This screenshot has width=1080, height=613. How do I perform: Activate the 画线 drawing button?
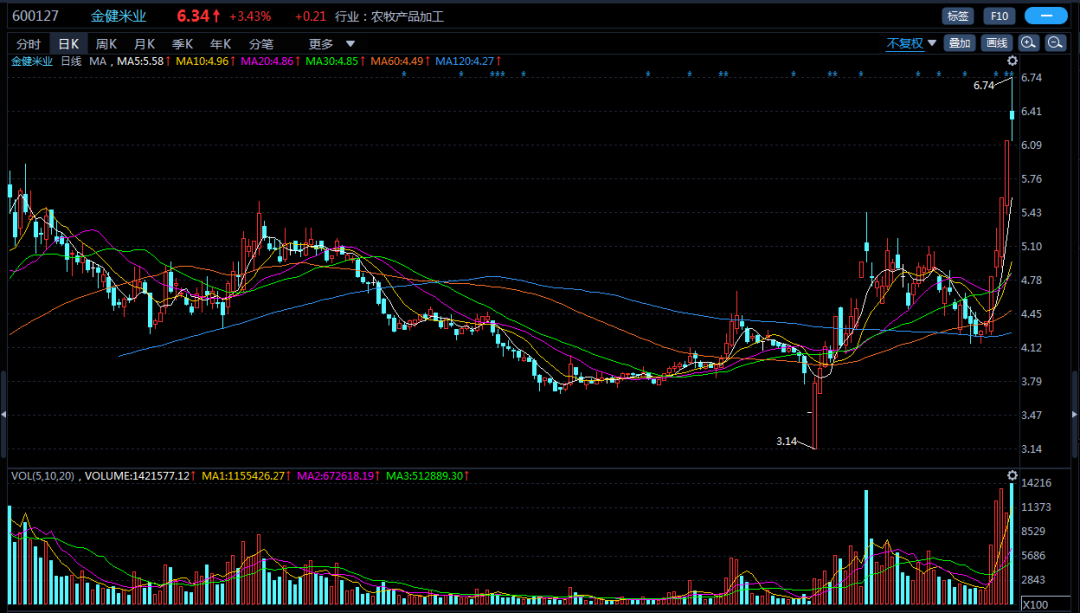point(997,43)
